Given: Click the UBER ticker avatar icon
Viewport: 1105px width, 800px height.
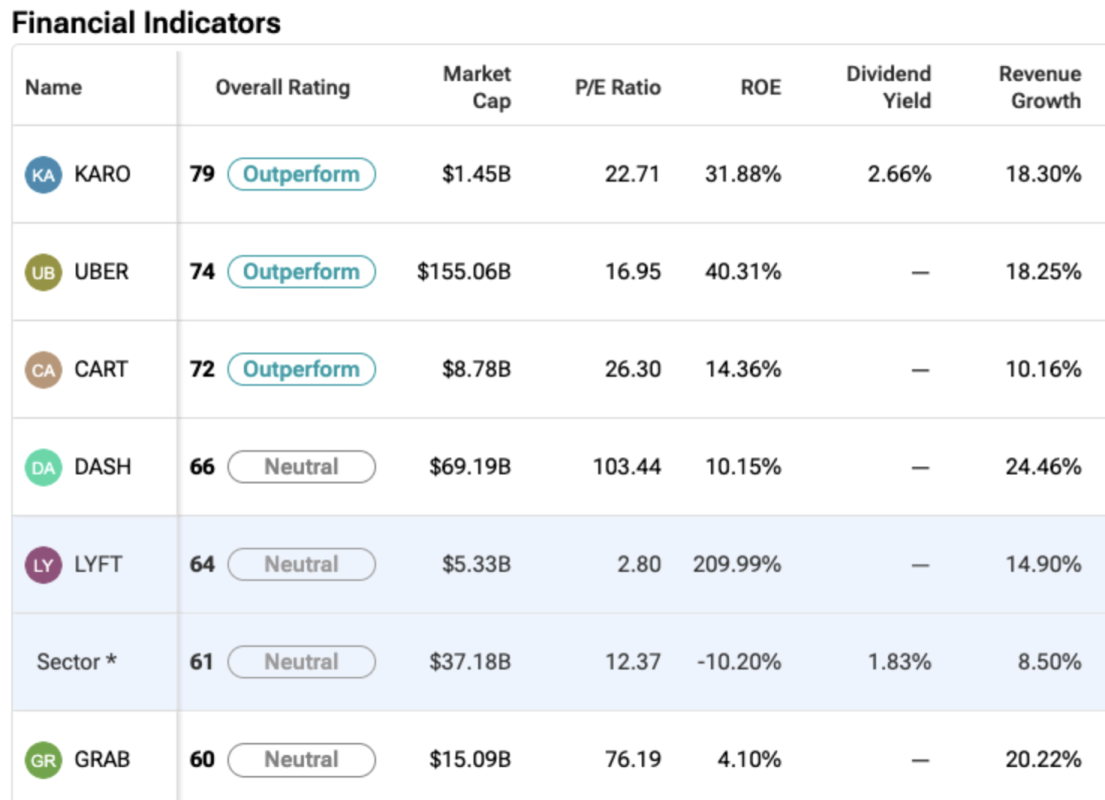Looking at the screenshot, I should coord(44,272).
